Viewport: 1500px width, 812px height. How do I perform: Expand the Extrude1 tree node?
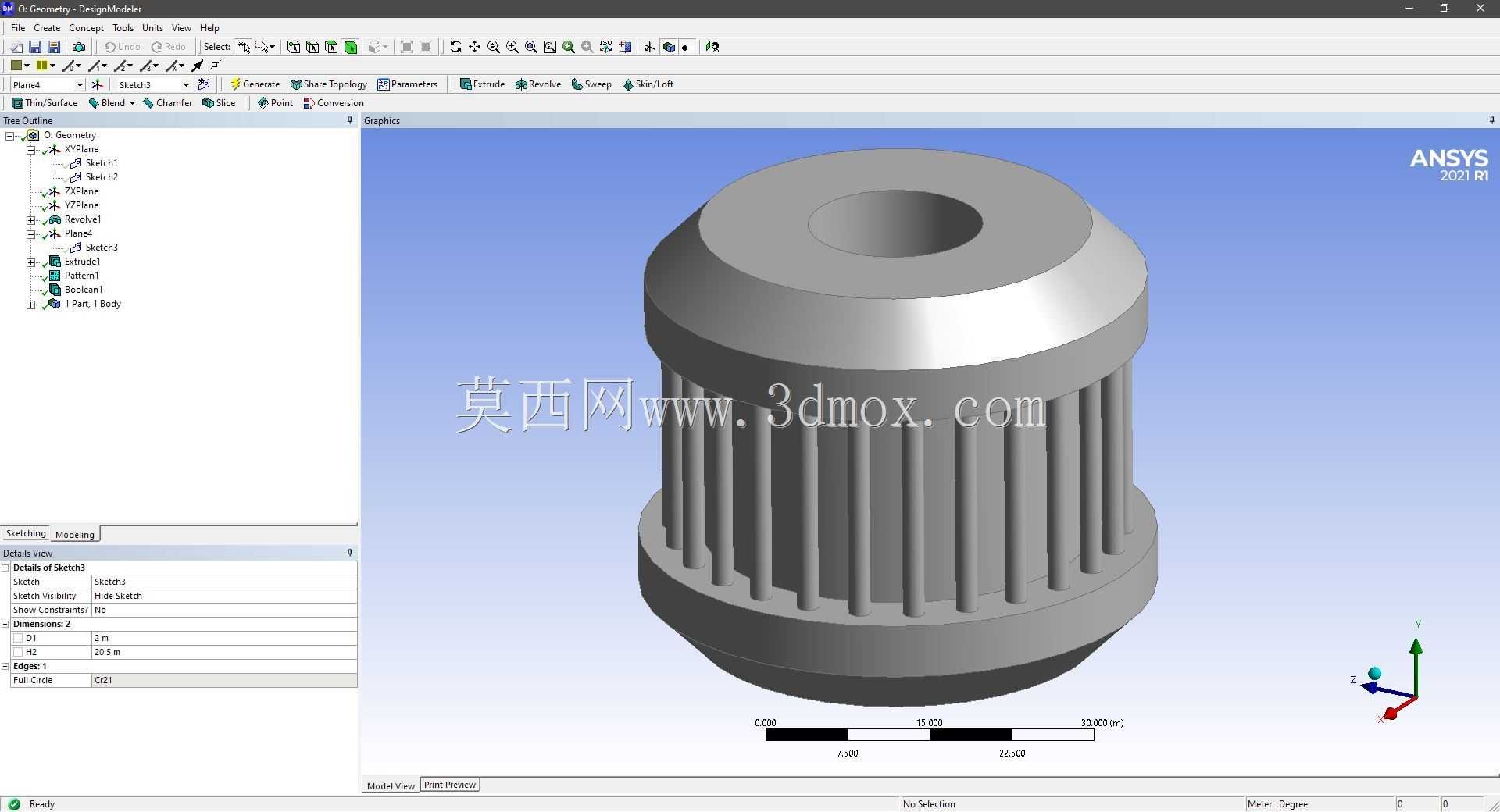(31, 262)
